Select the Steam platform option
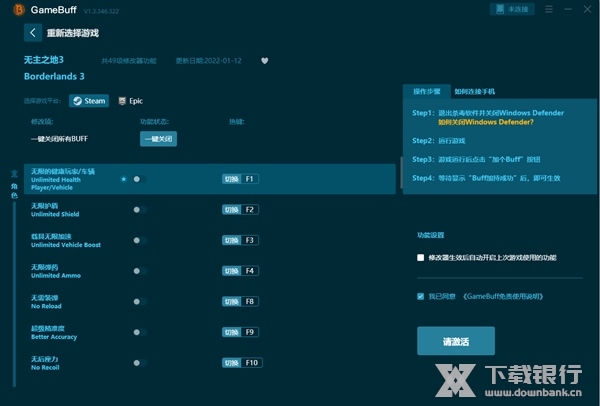600x406 pixels. (x=89, y=101)
